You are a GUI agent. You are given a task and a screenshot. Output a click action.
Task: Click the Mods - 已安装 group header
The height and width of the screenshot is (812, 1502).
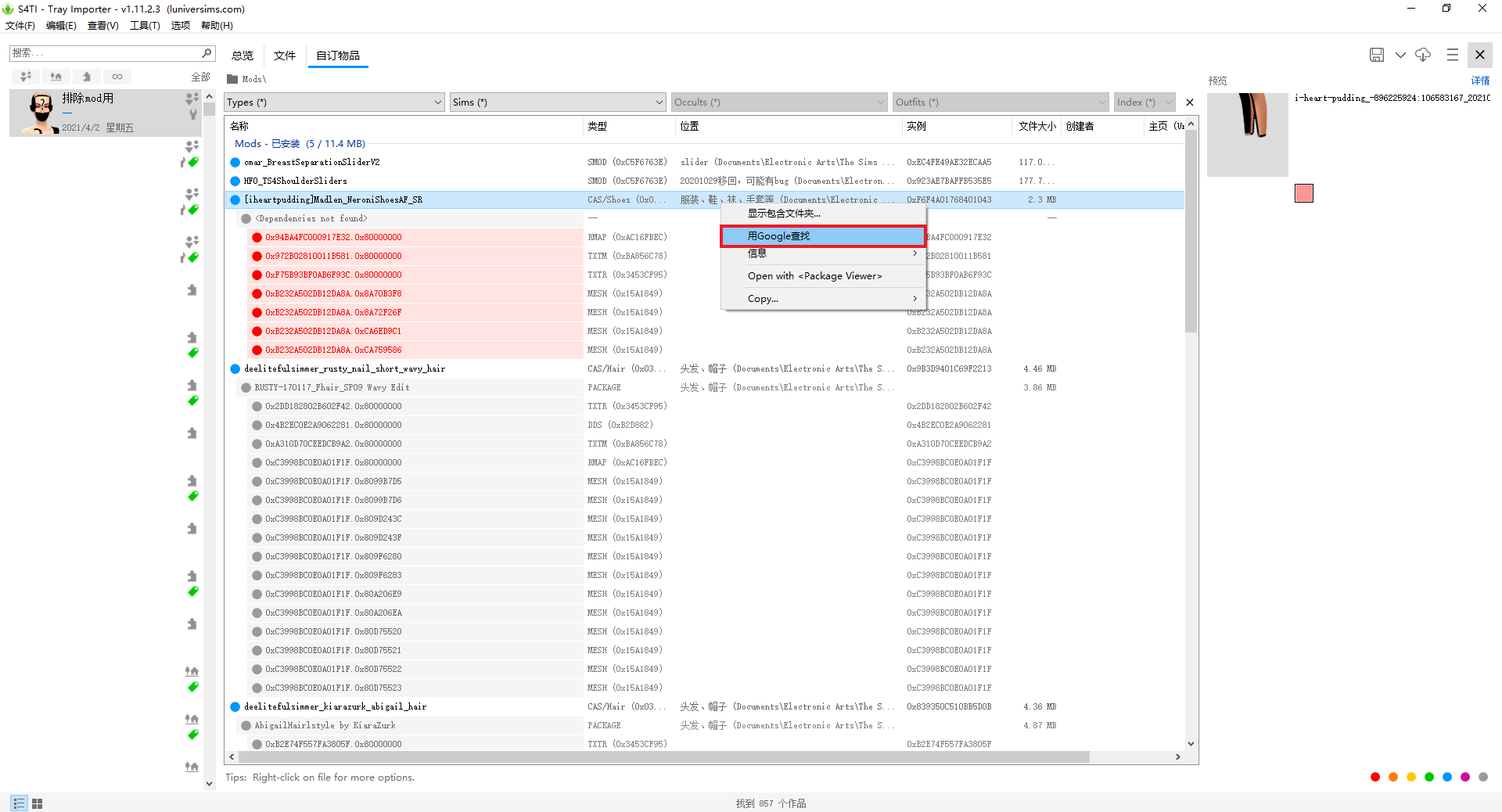click(x=300, y=144)
